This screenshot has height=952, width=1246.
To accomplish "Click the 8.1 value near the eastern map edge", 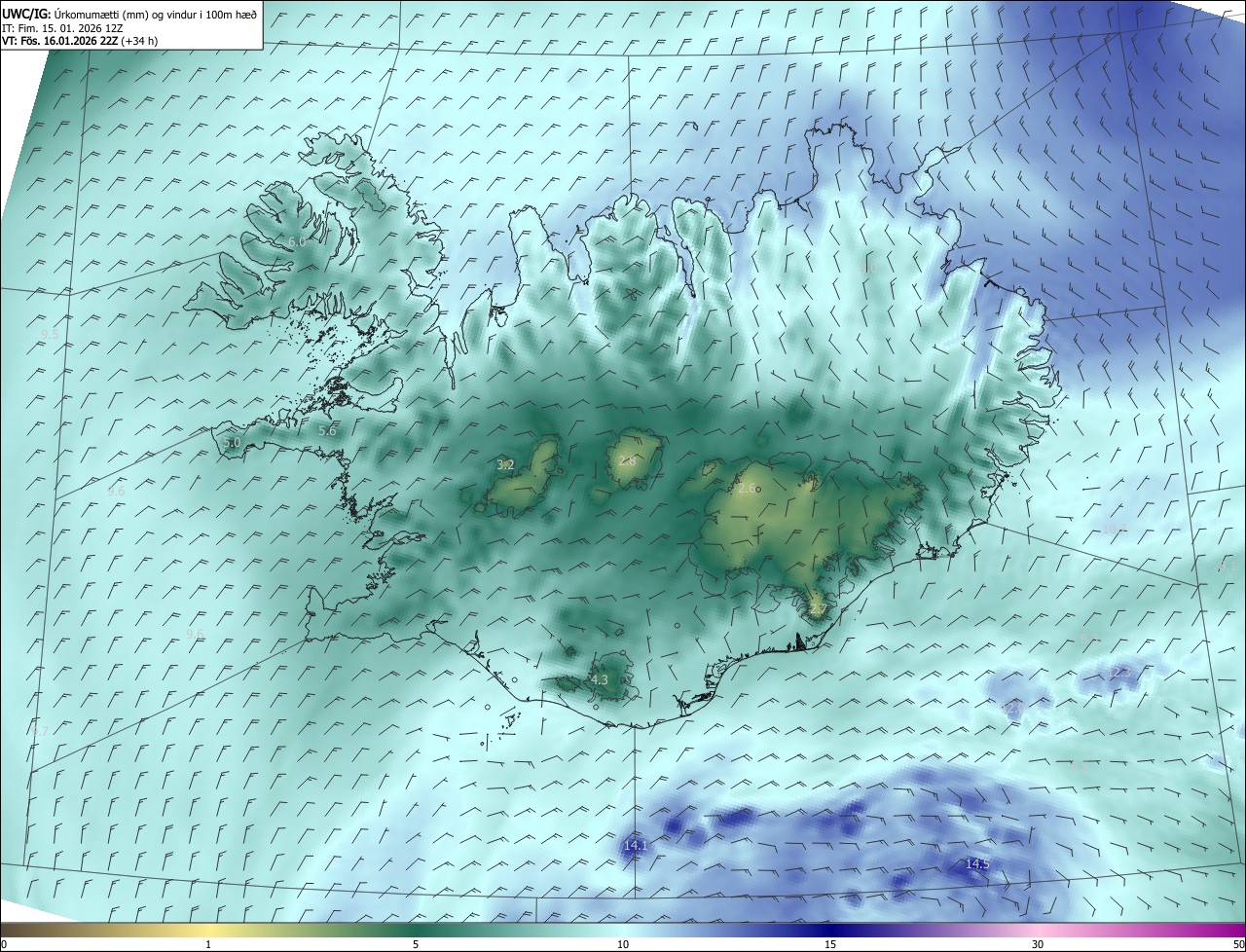I will 1227,566.
